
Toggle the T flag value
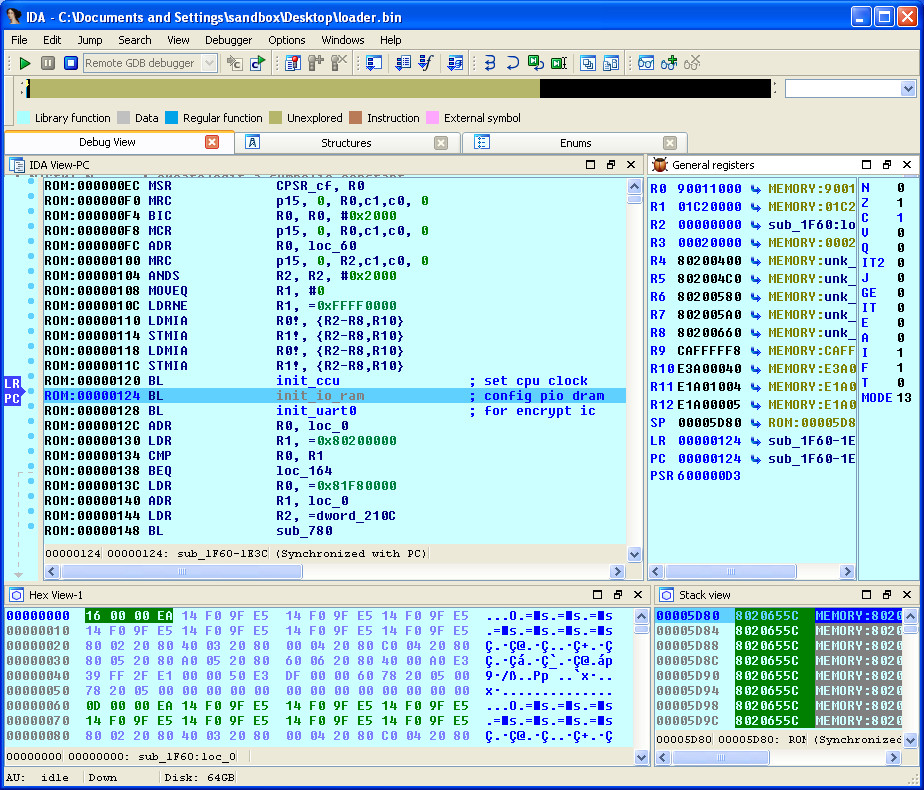[900, 382]
